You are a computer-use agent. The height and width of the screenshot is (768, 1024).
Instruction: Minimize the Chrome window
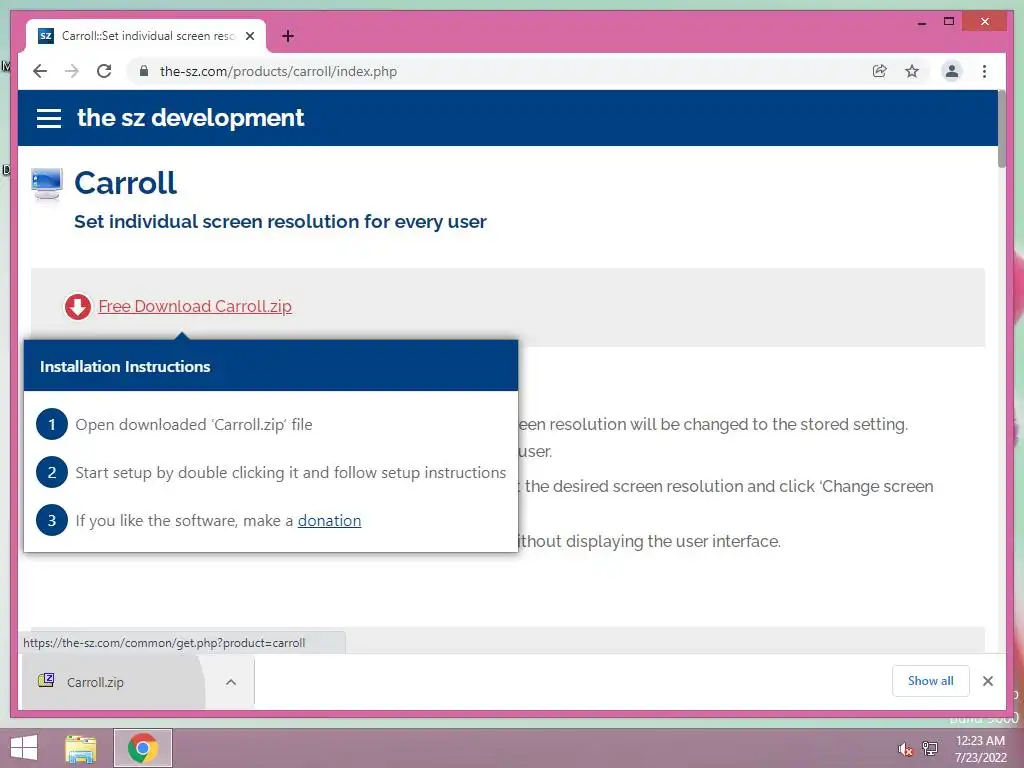click(x=921, y=22)
